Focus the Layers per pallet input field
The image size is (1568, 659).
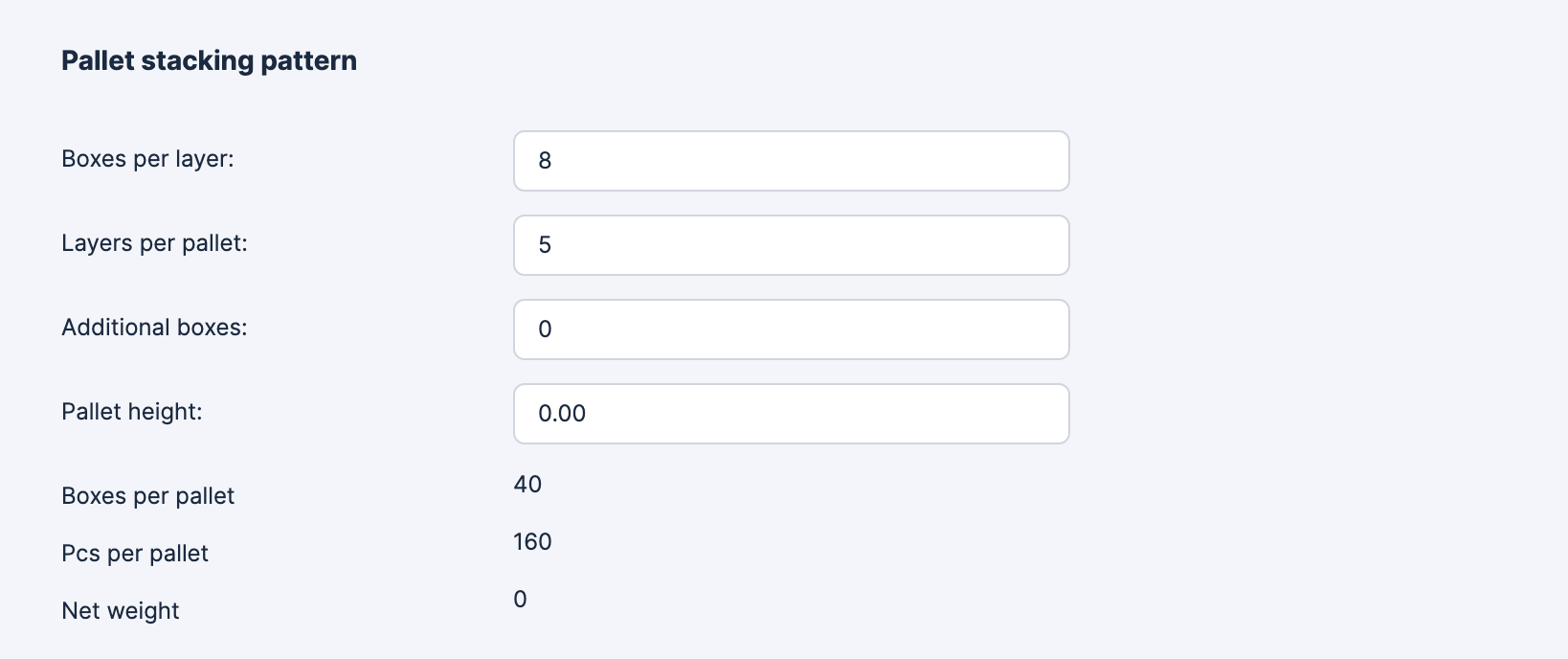pyautogui.click(x=791, y=245)
